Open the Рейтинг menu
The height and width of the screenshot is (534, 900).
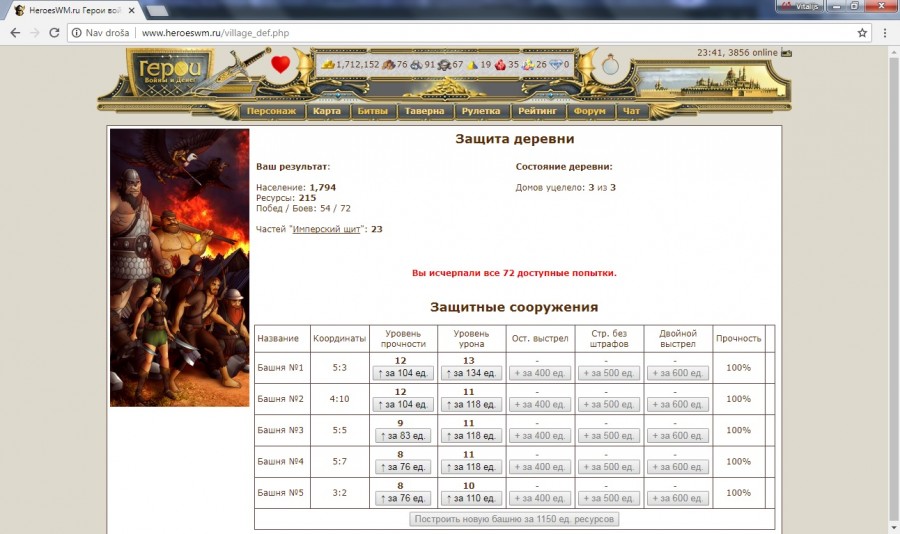point(537,111)
